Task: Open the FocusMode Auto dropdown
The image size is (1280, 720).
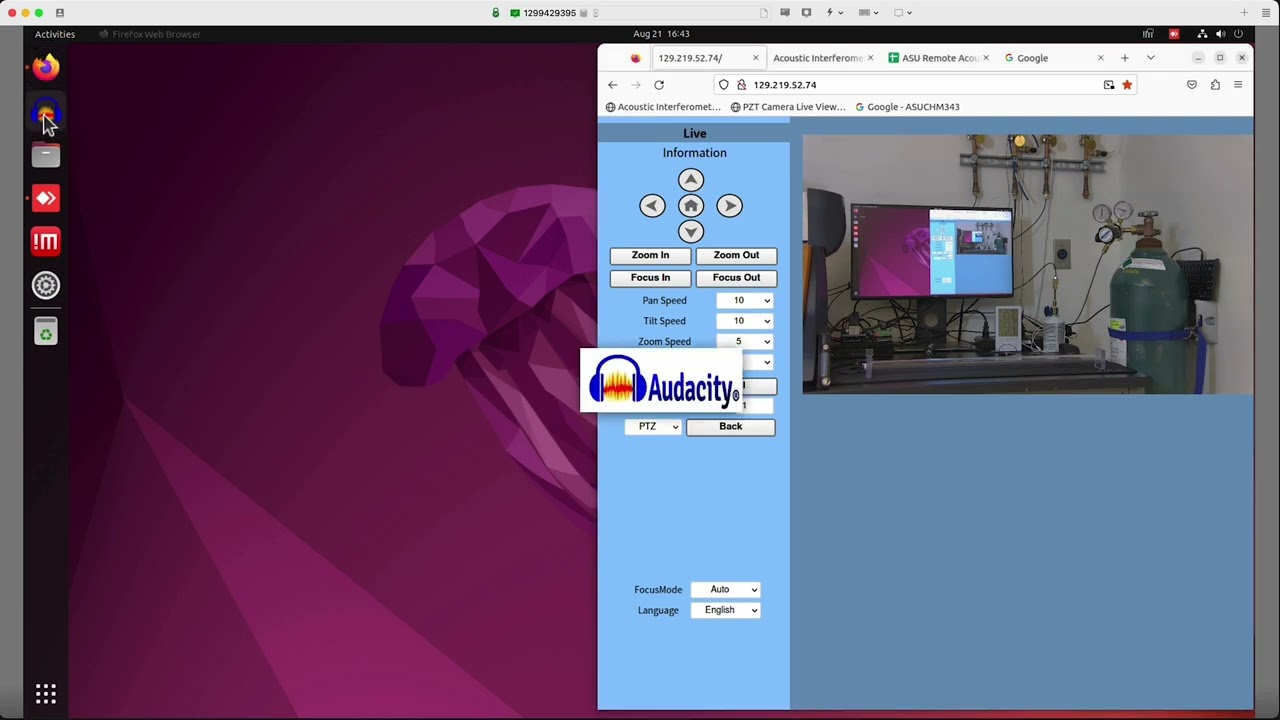Action: tap(726, 590)
